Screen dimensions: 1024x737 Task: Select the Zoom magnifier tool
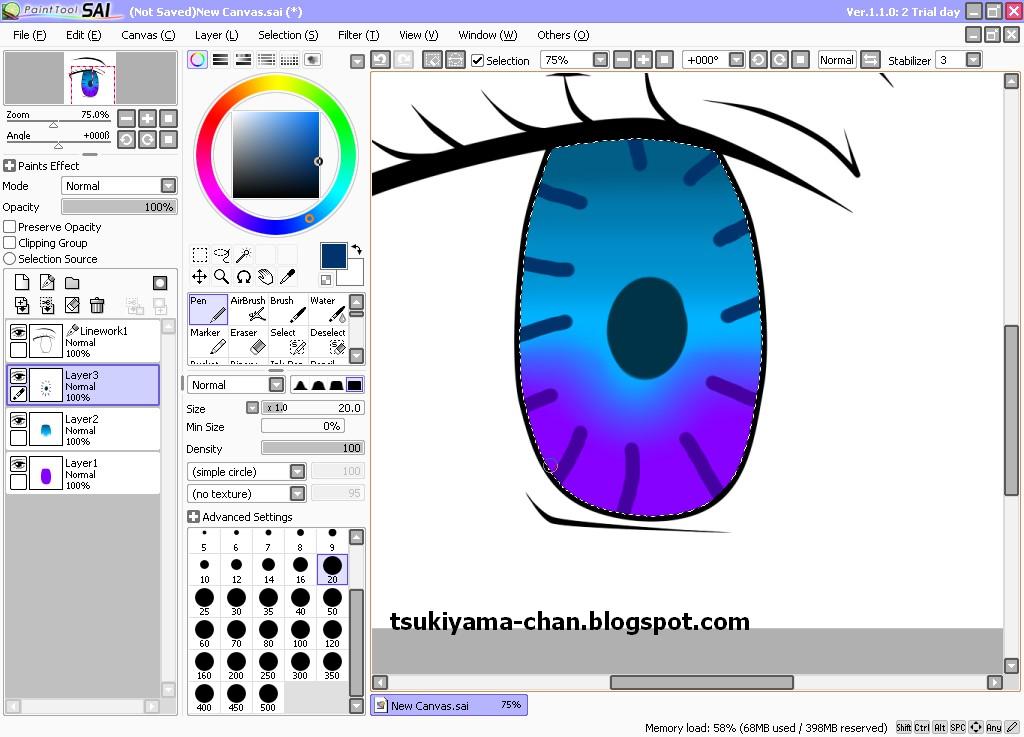point(222,277)
